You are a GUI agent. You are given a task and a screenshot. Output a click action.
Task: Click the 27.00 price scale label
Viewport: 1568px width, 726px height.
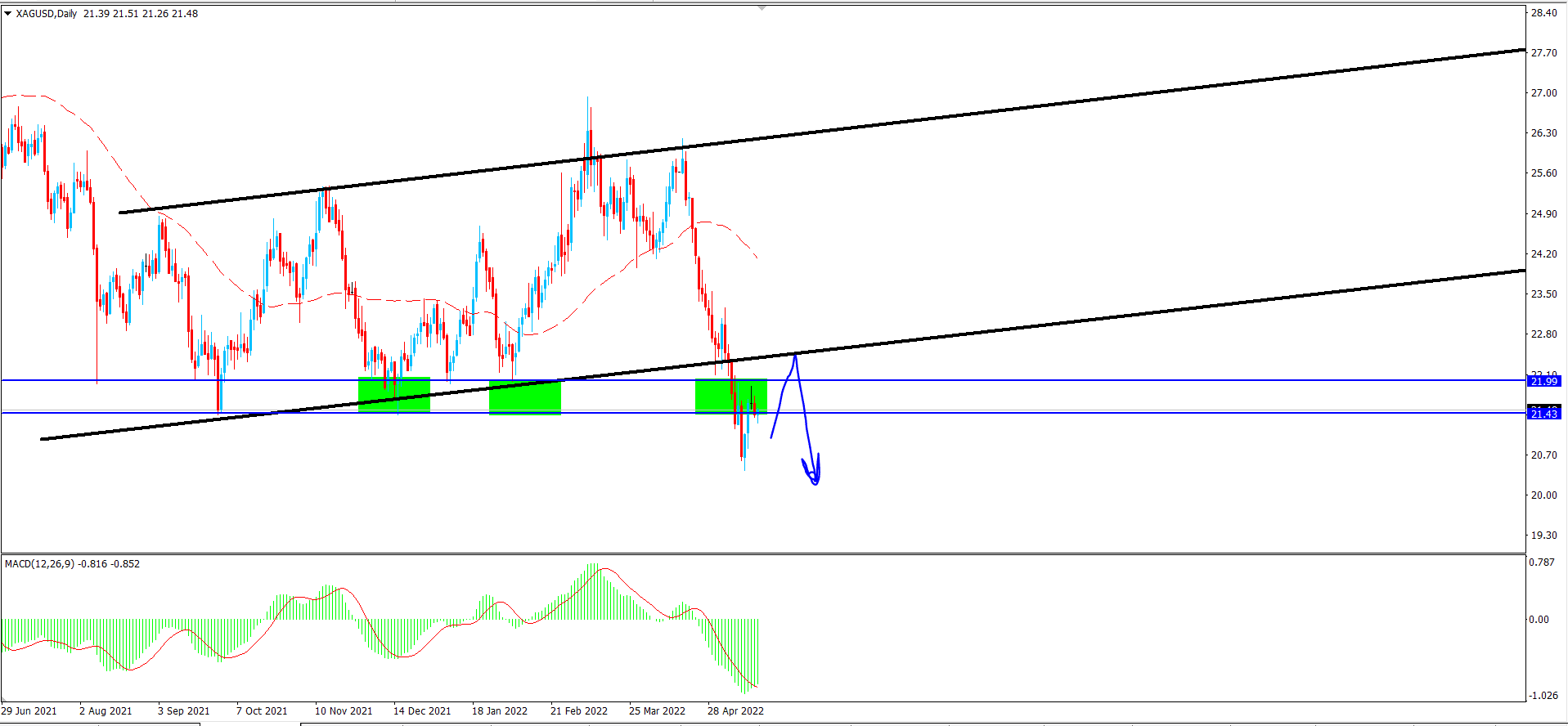[x=1544, y=93]
